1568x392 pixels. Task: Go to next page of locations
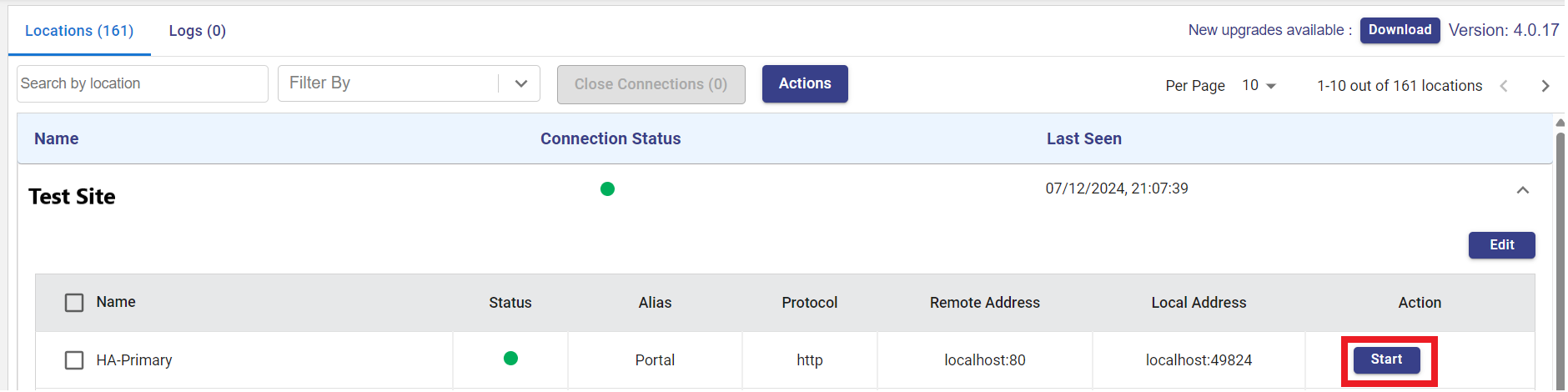pyautogui.click(x=1545, y=86)
